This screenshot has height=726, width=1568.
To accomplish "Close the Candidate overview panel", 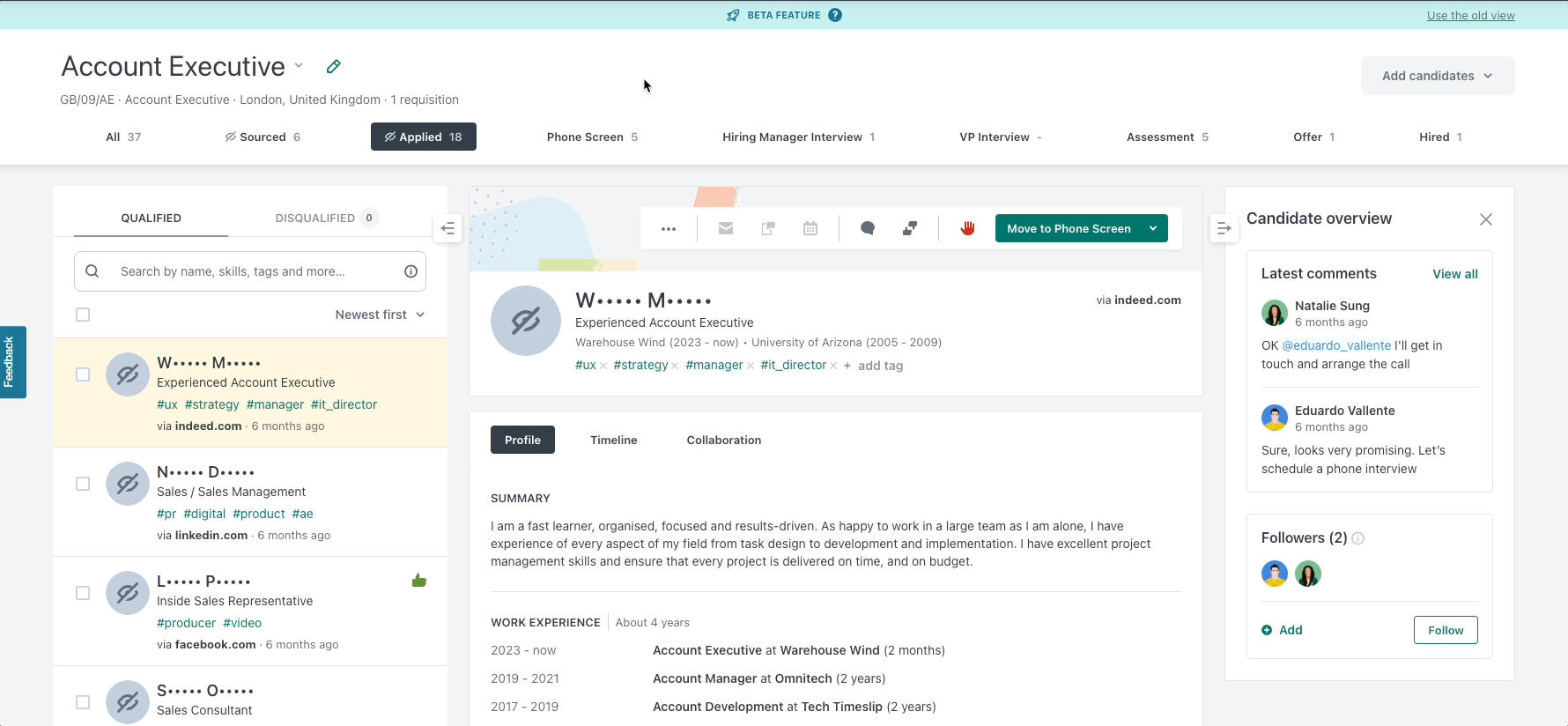I will pyautogui.click(x=1486, y=219).
